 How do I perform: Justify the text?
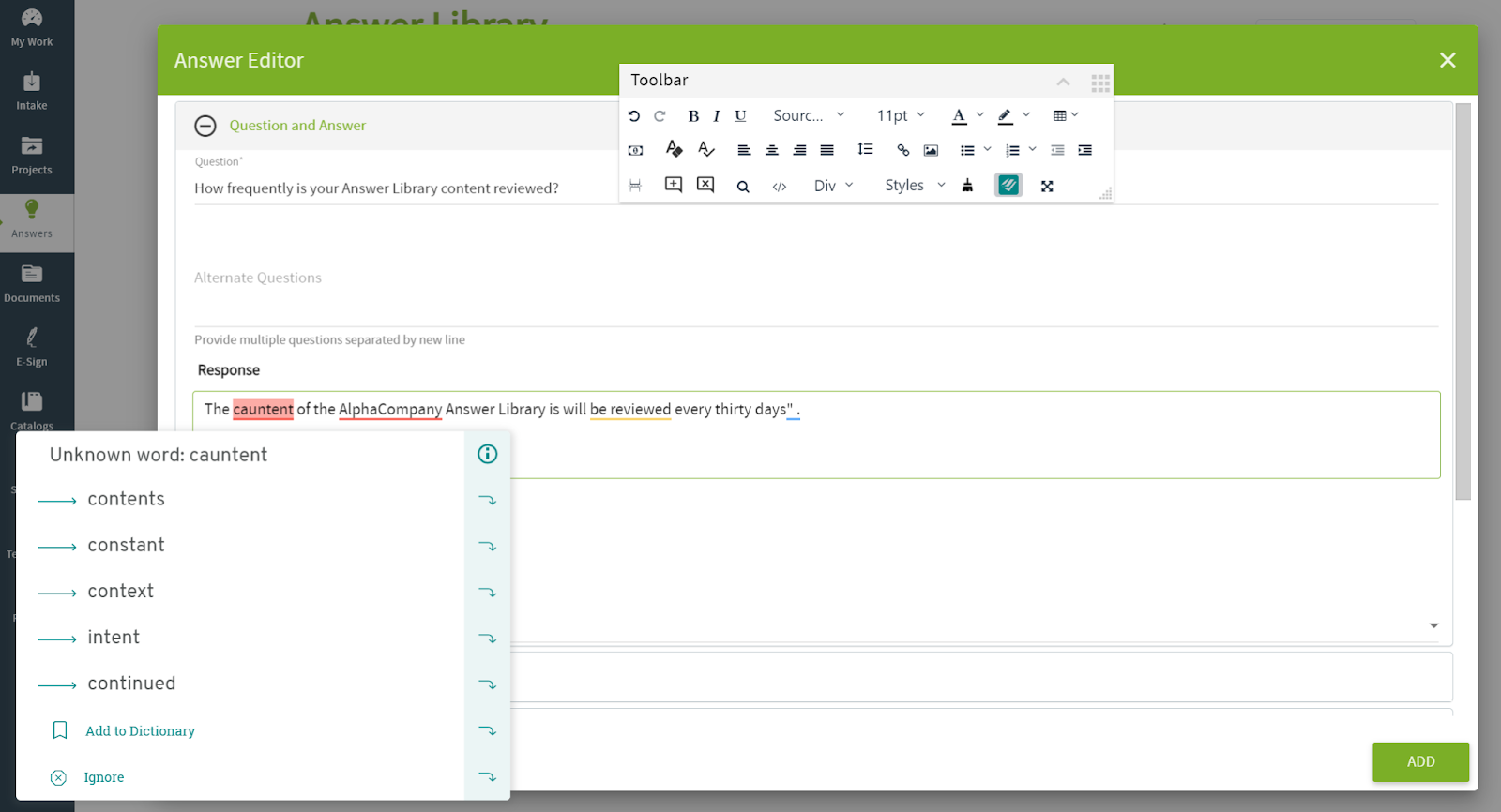[826, 150]
